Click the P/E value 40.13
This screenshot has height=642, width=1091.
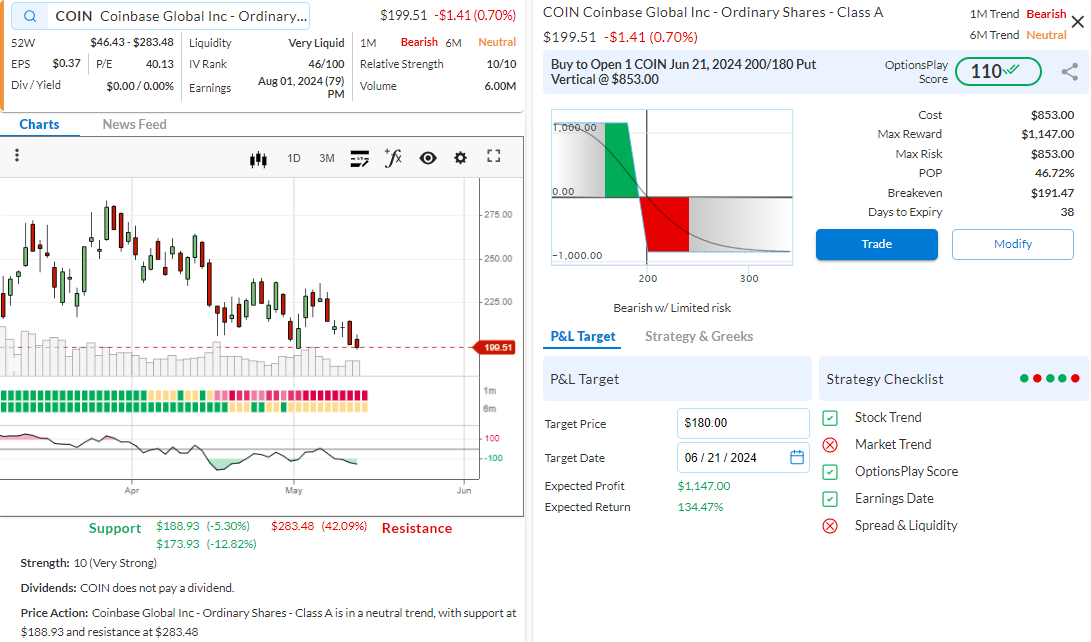(x=159, y=64)
